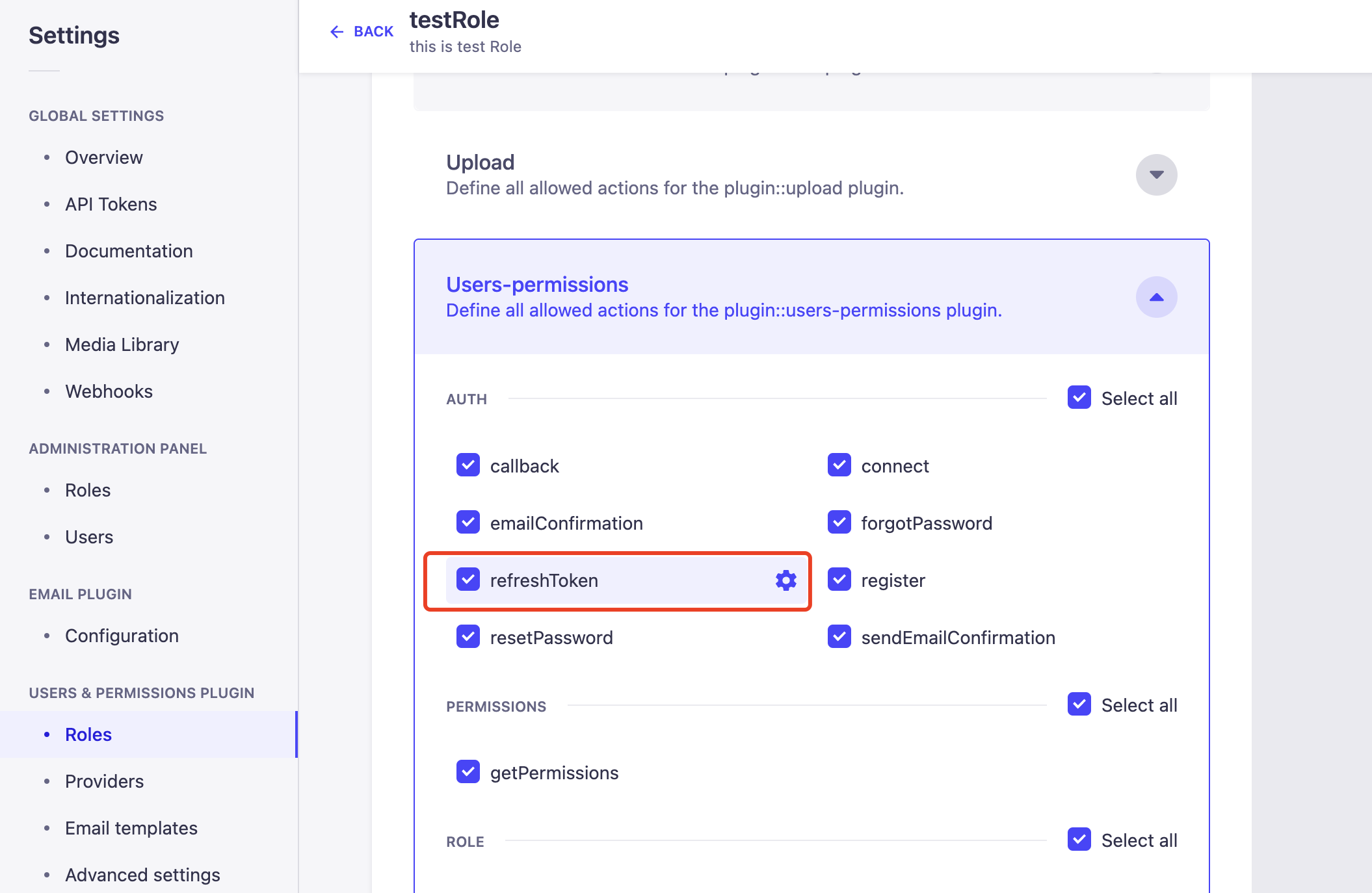Toggle Select all for the AUTH group
The height and width of the screenshot is (893, 1372).
pyautogui.click(x=1079, y=398)
